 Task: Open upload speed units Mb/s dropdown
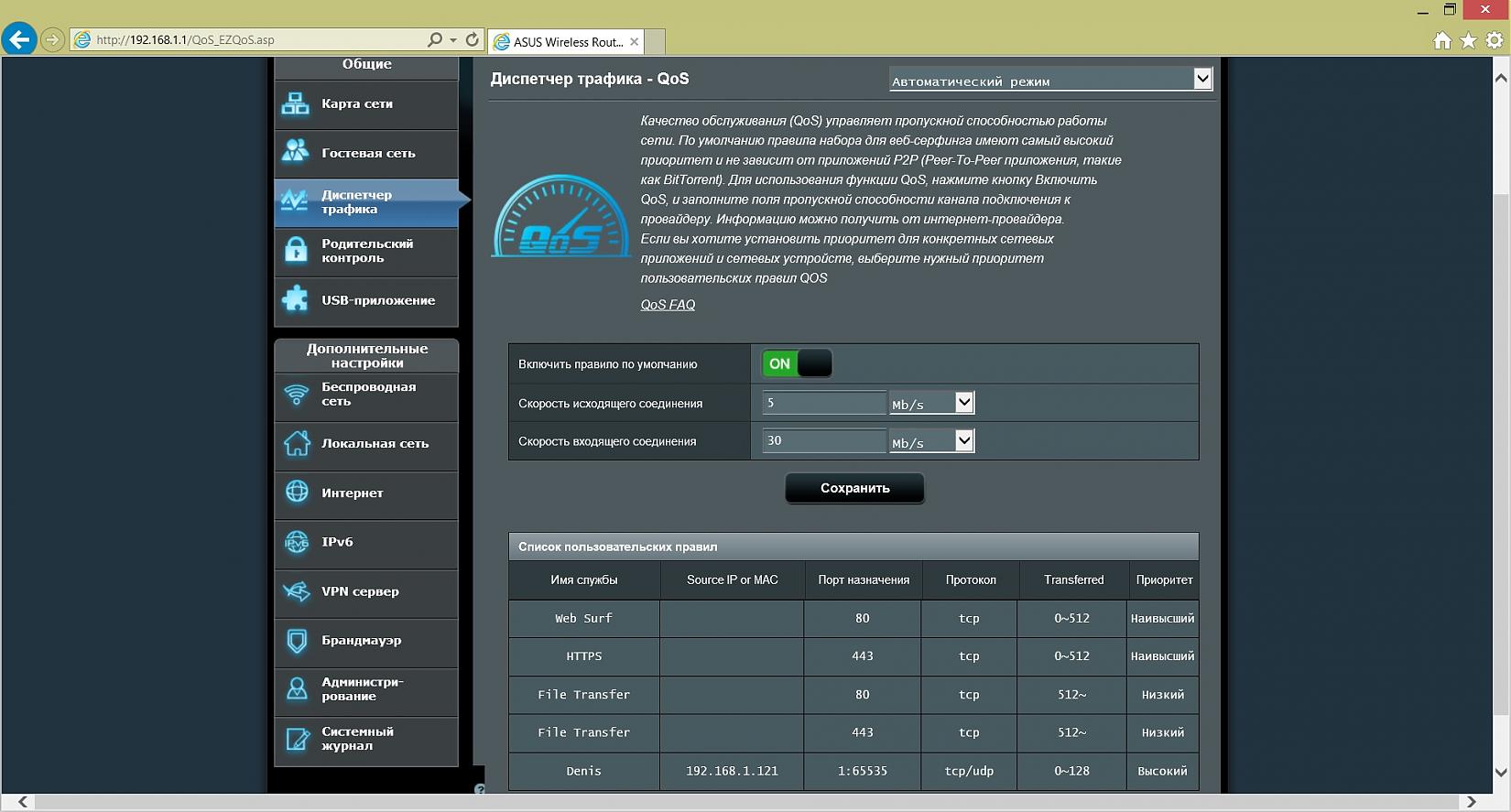(x=930, y=404)
